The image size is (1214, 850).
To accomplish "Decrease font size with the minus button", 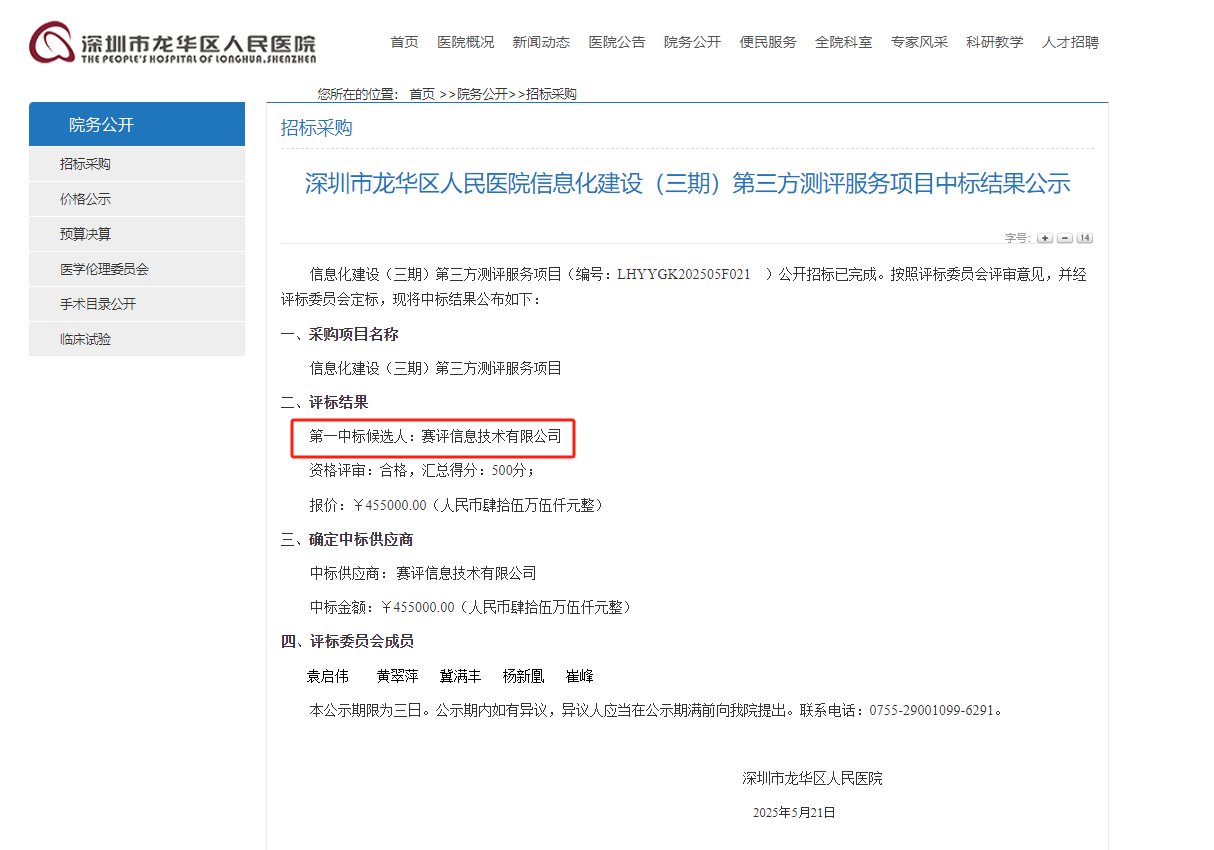I will 1065,238.
